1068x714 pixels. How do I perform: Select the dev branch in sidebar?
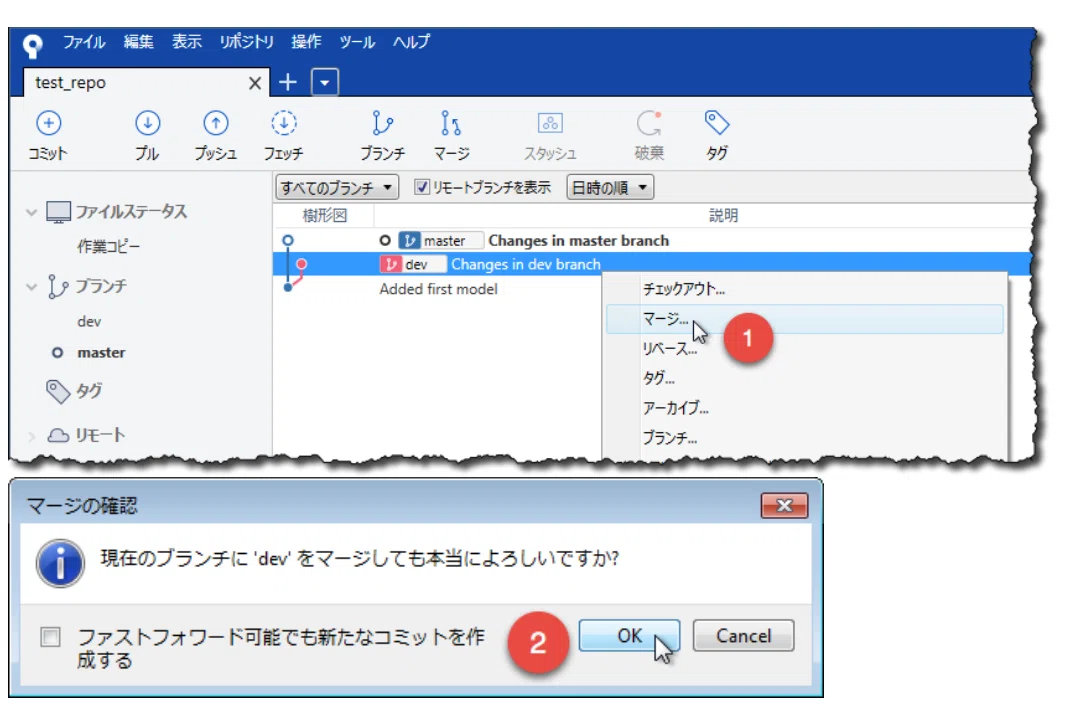pos(89,322)
